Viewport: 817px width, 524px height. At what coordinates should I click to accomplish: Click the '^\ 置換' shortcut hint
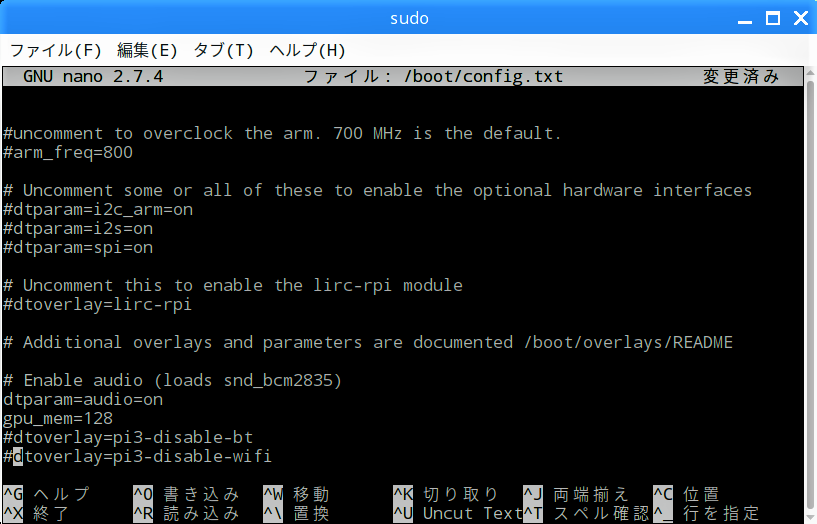296,513
